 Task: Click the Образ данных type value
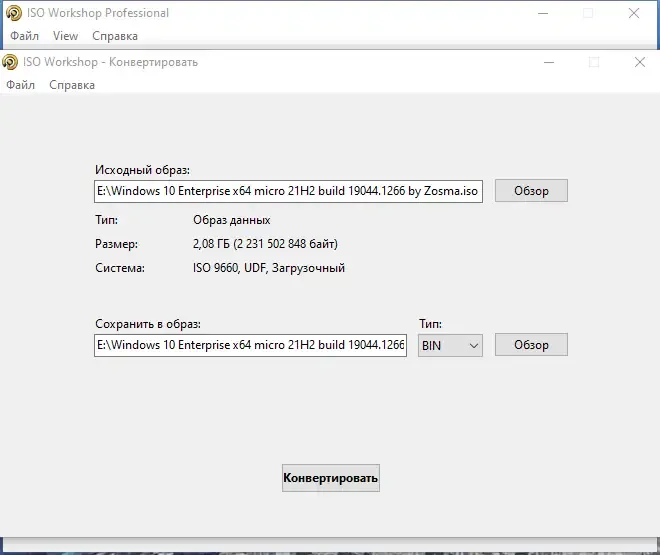coord(232,220)
